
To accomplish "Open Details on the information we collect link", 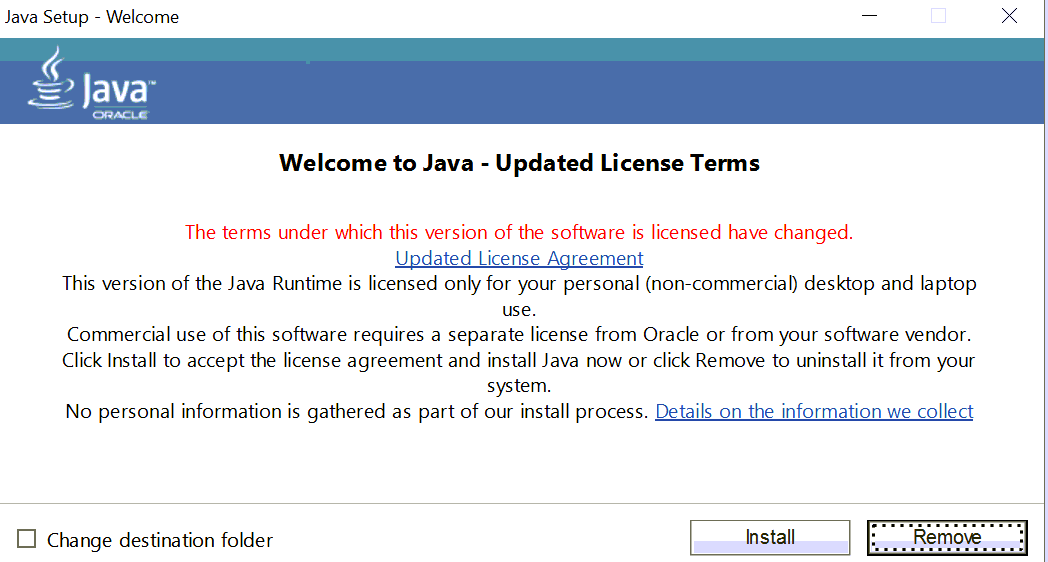I will point(814,411).
